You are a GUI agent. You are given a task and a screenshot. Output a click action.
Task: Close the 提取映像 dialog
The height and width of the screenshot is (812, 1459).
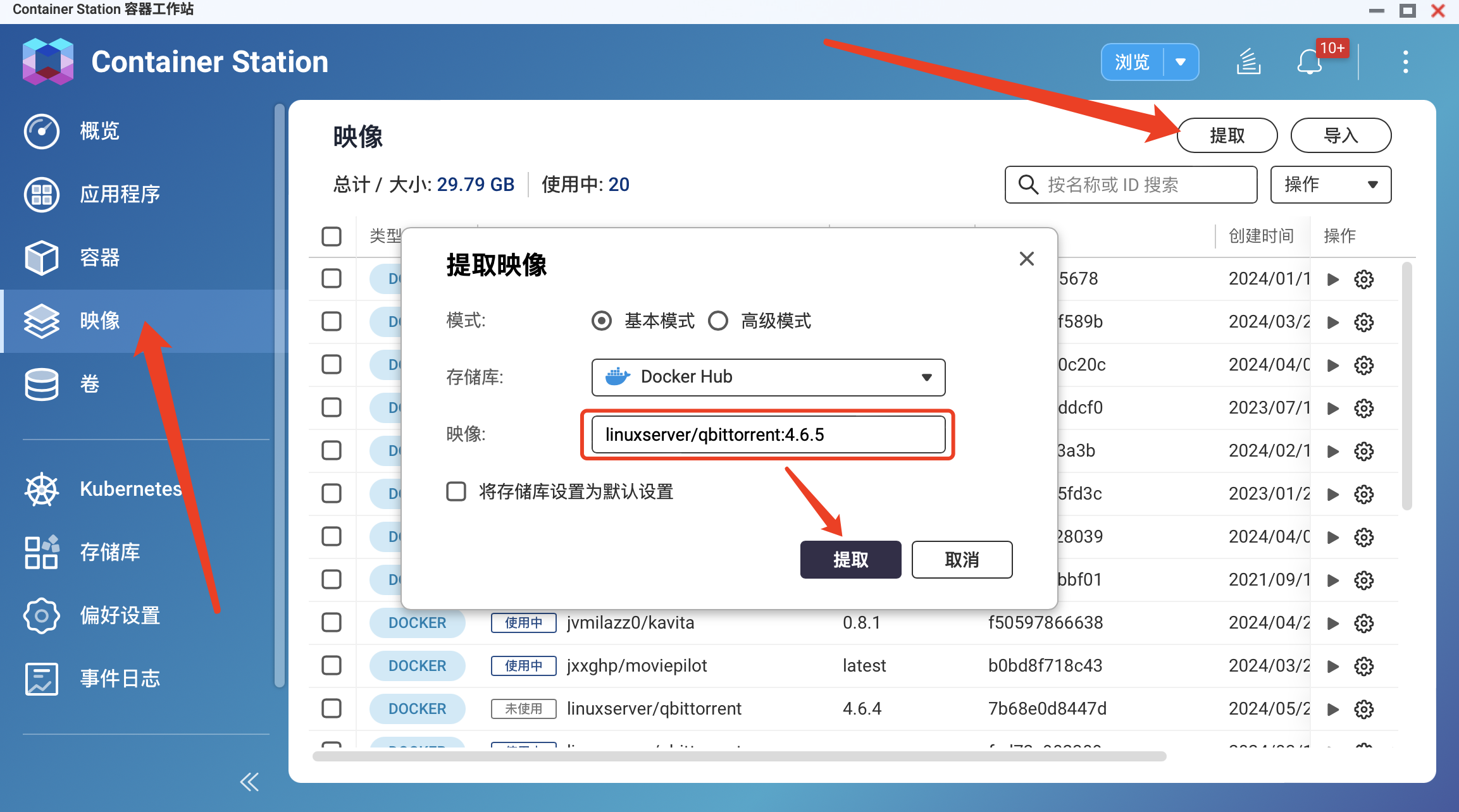tap(1026, 259)
